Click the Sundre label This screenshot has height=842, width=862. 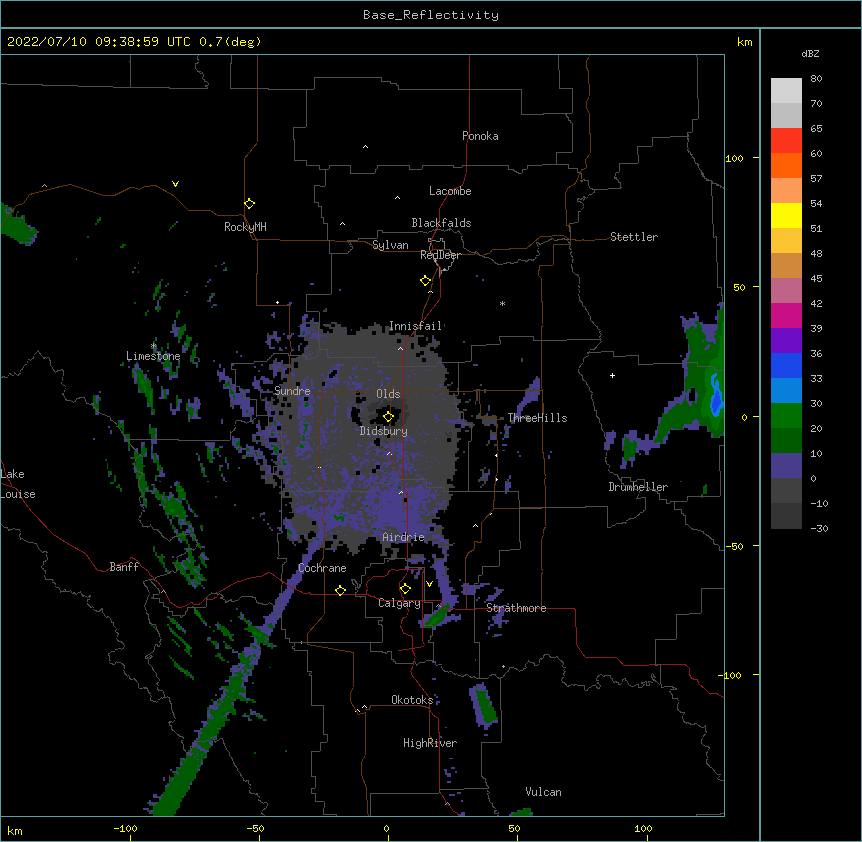click(292, 391)
